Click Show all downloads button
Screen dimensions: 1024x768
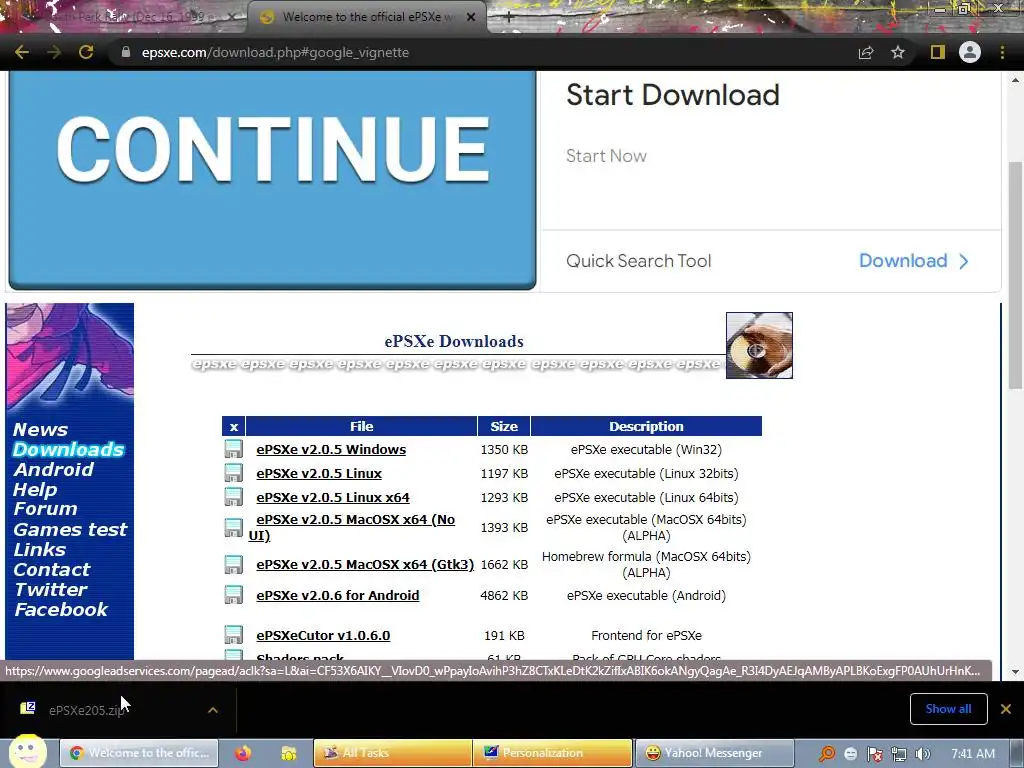click(x=948, y=709)
